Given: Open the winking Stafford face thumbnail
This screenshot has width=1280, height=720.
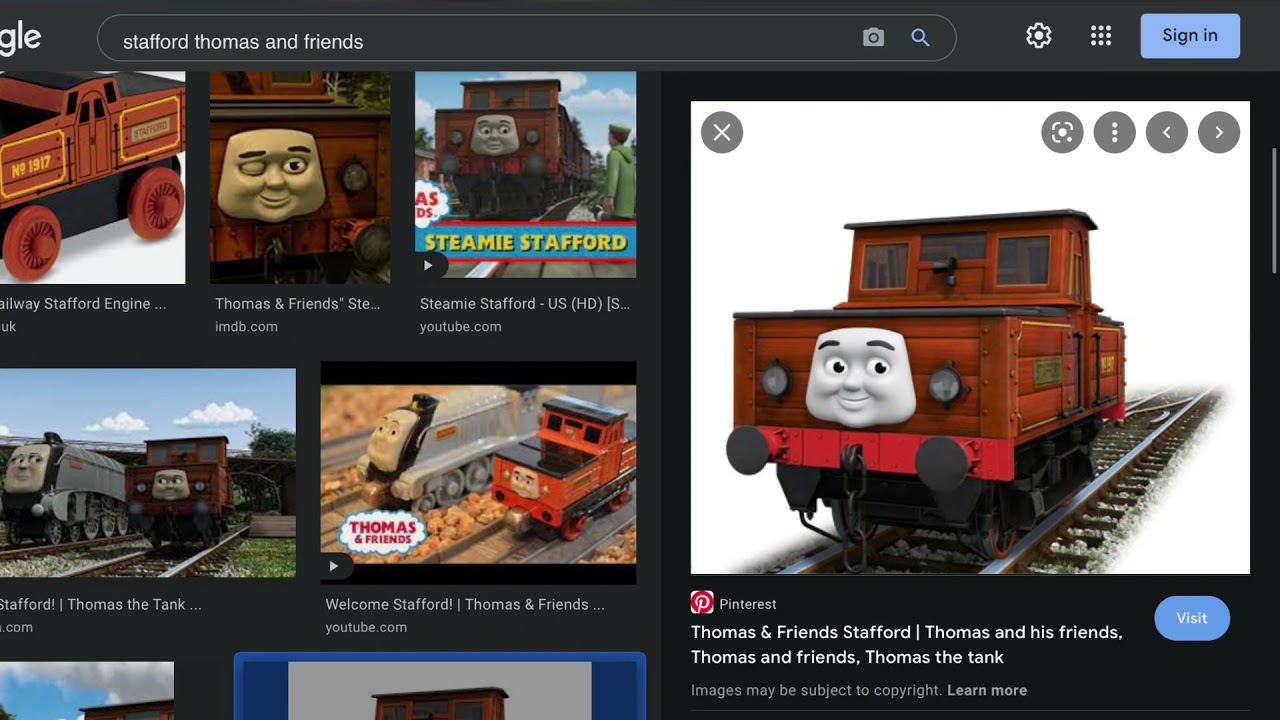Looking at the screenshot, I should click(x=300, y=178).
